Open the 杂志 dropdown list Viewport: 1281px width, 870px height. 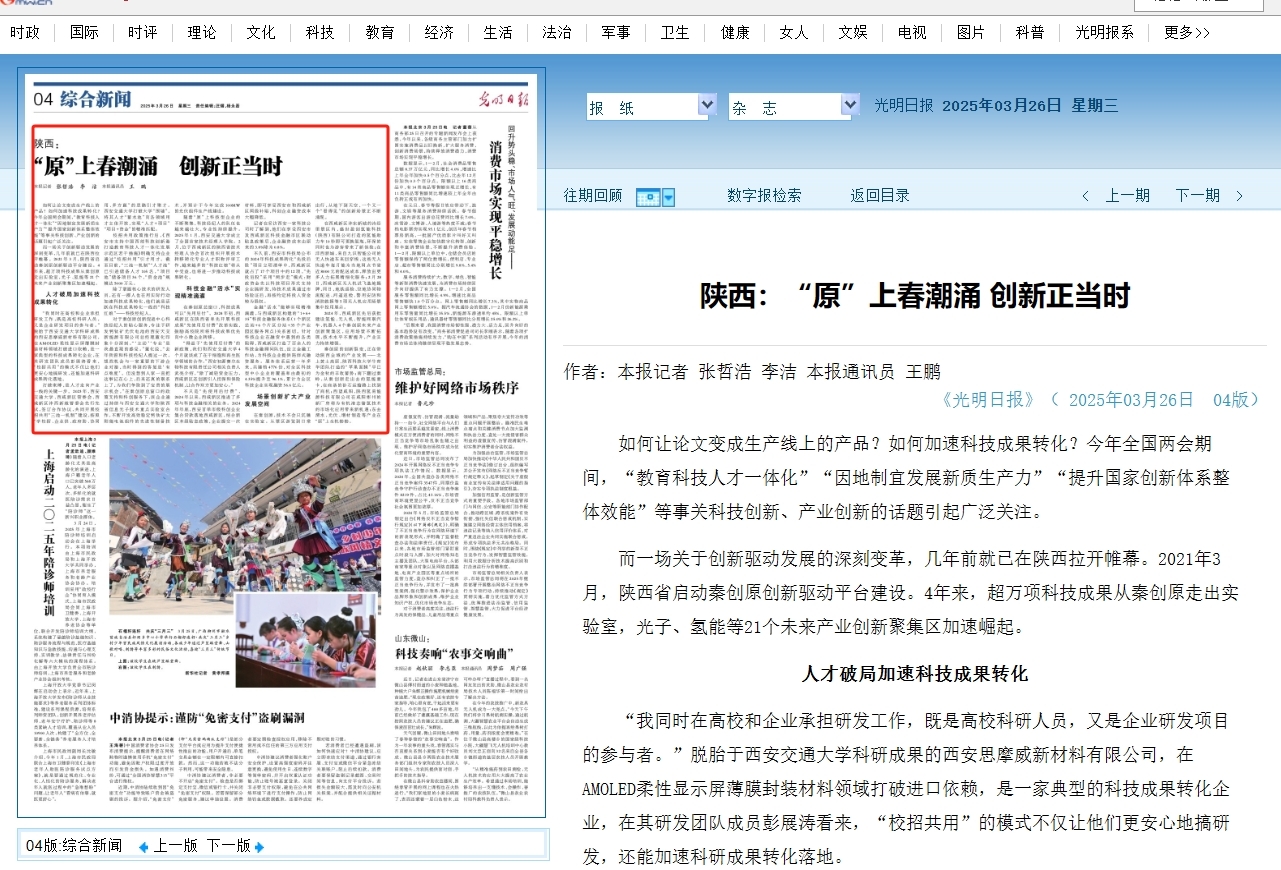[850, 106]
